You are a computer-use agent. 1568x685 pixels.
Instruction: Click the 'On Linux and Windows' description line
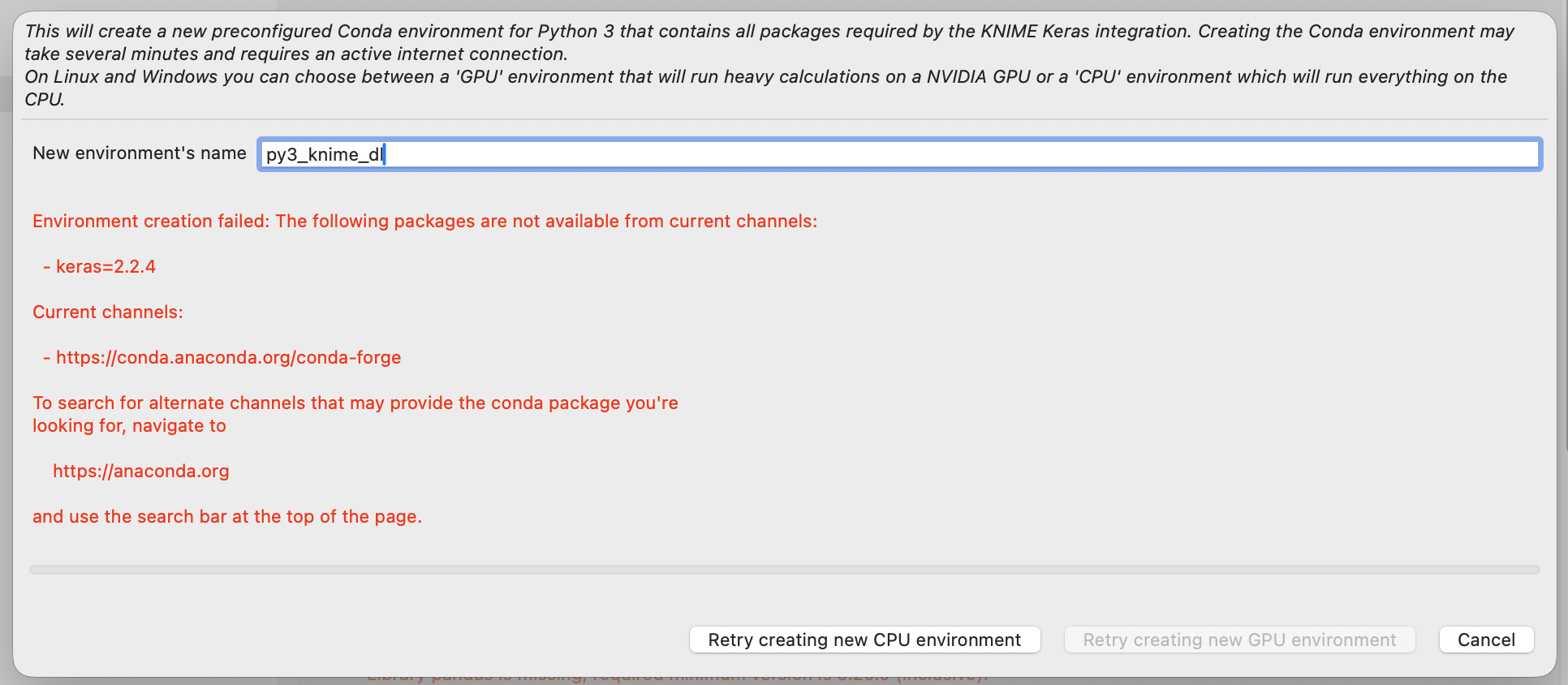[765, 76]
